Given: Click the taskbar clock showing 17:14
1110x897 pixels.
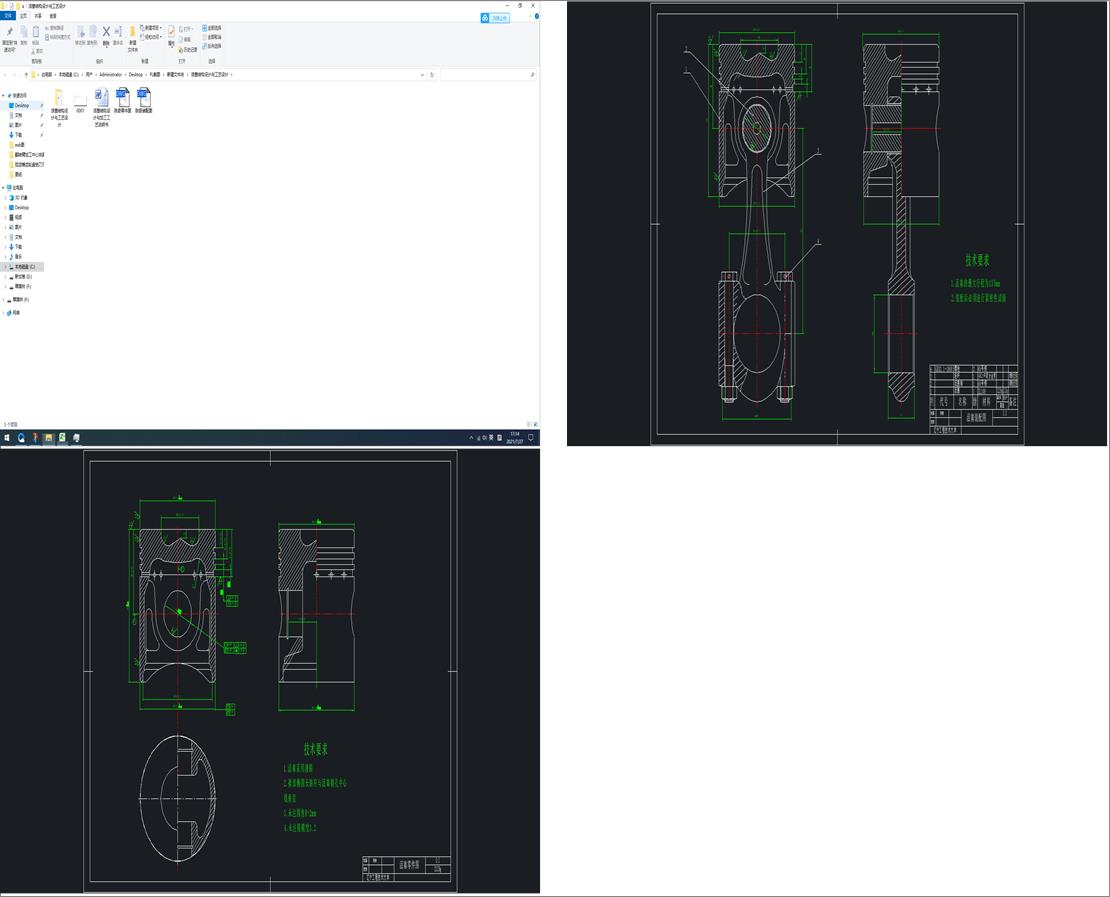Looking at the screenshot, I should 515,438.
